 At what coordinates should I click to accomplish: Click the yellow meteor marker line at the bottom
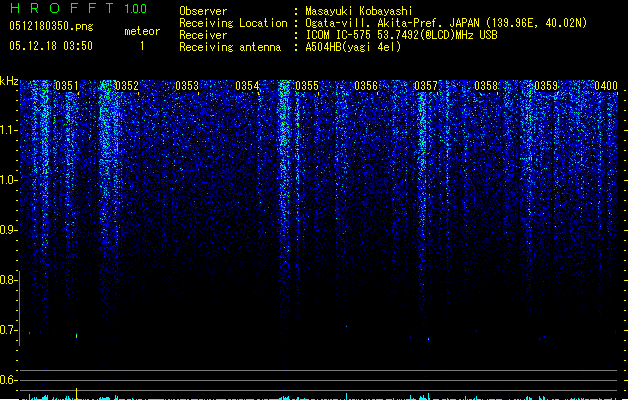(77, 393)
